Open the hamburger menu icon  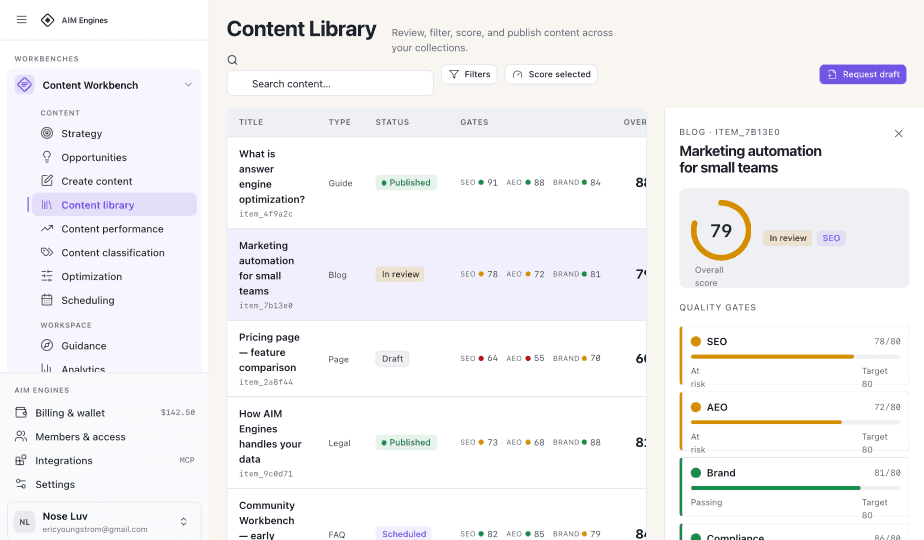(22, 19)
